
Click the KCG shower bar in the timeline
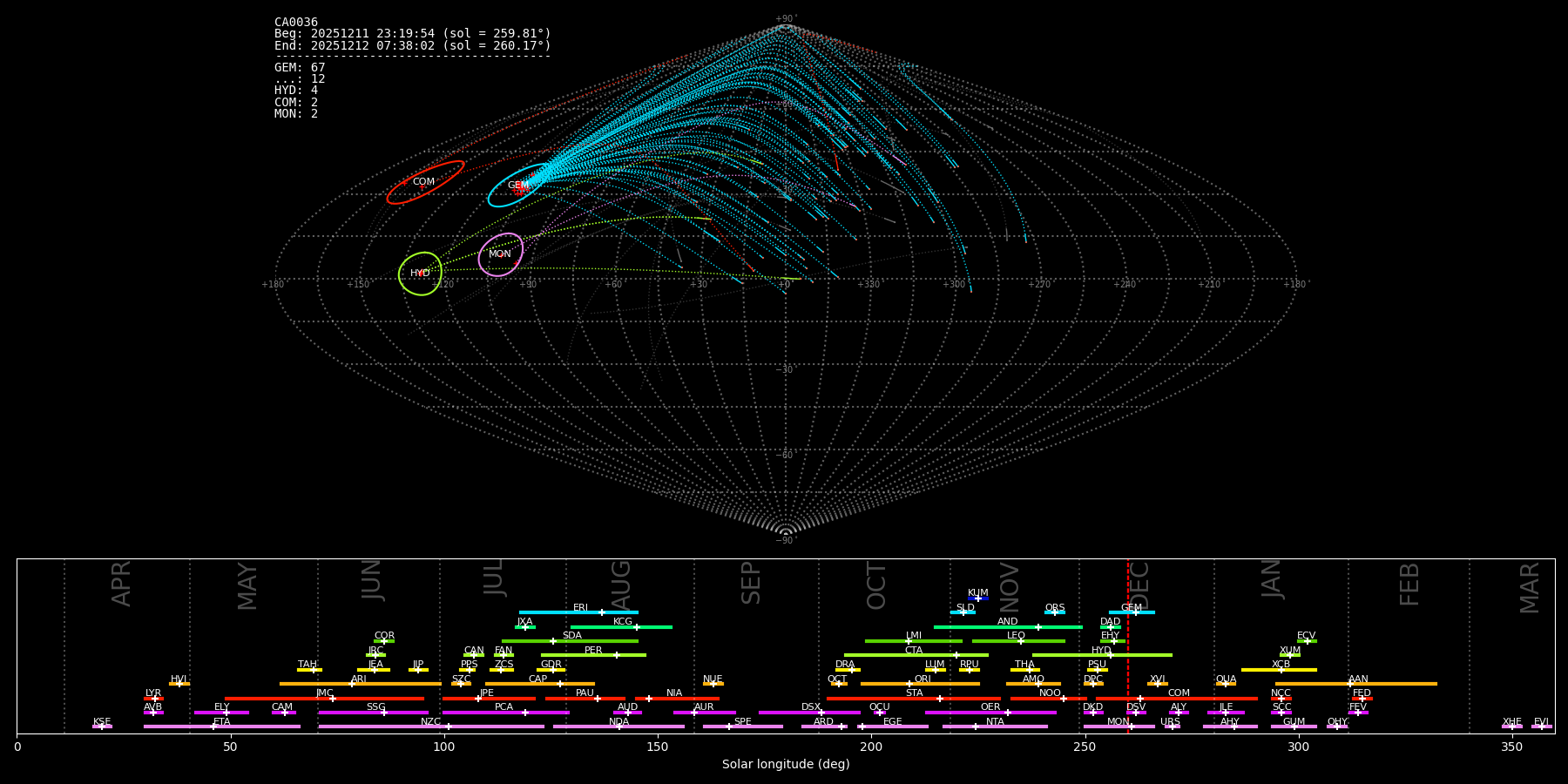tap(621, 626)
